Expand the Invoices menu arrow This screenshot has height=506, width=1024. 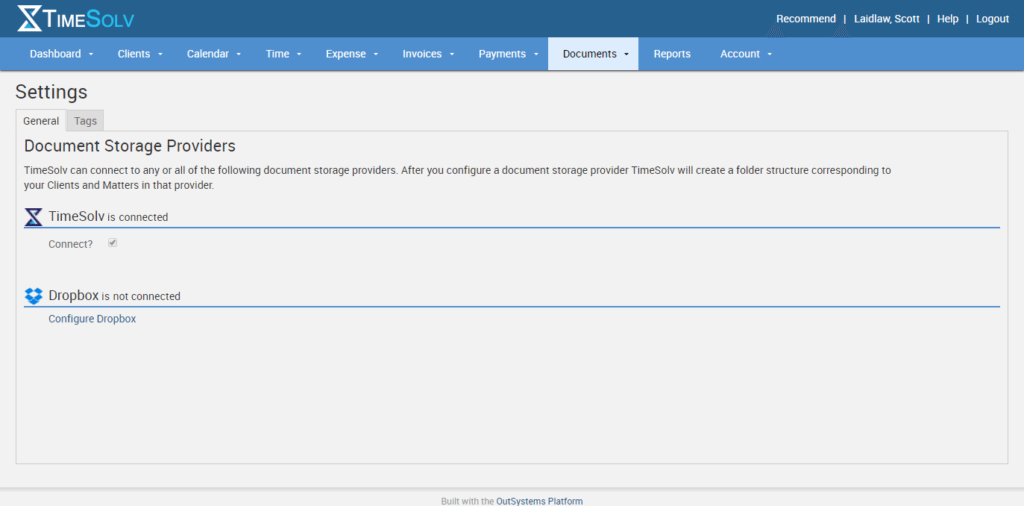(452, 54)
